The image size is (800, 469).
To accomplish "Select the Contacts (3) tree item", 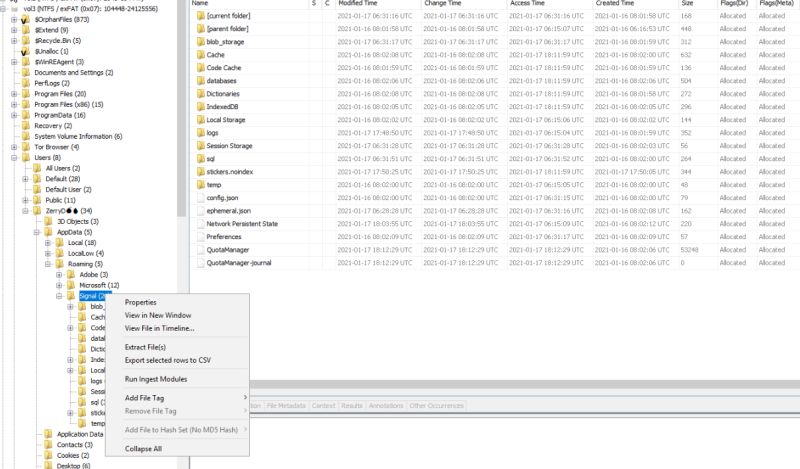I will [74, 445].
